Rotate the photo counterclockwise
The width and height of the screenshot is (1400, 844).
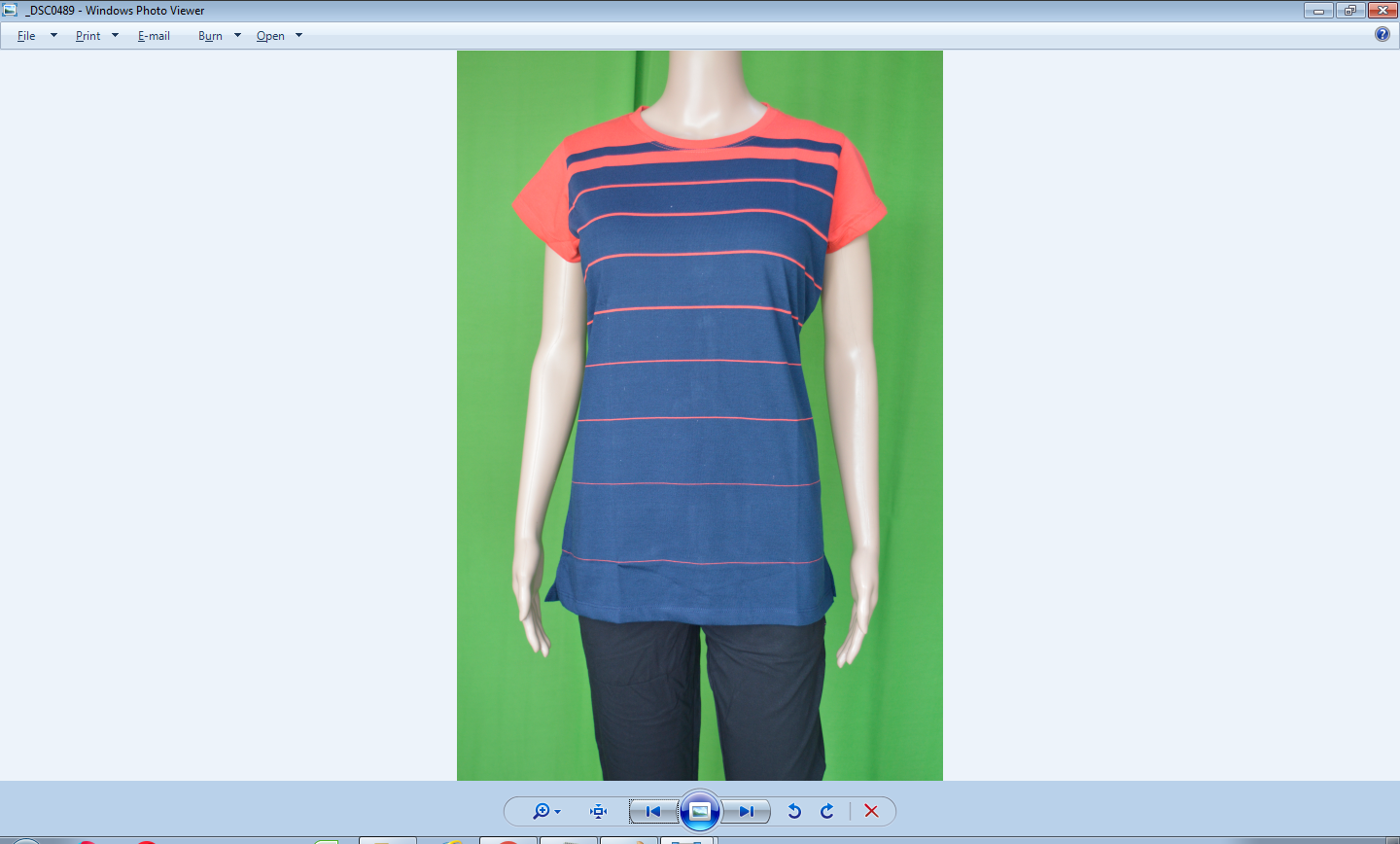[x=794, y=811]
